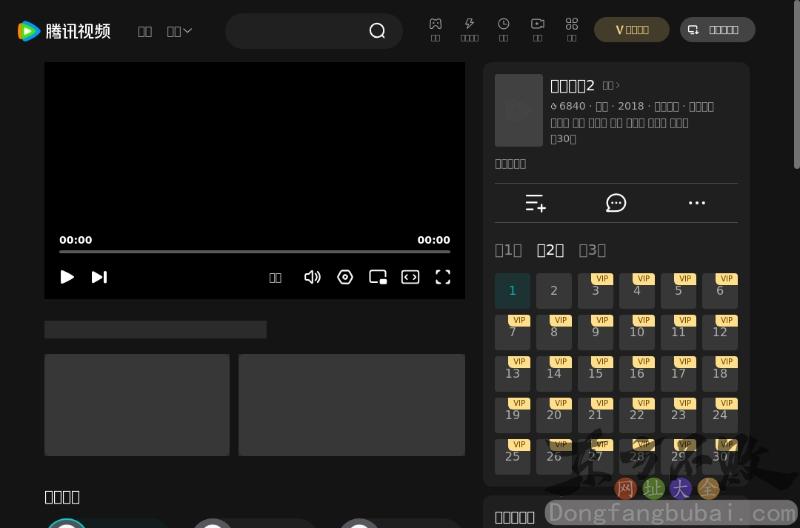Enter fullscreen using the corner brackets icon
The width and height of the screenshot is (800, 528).
pos(443,277)
